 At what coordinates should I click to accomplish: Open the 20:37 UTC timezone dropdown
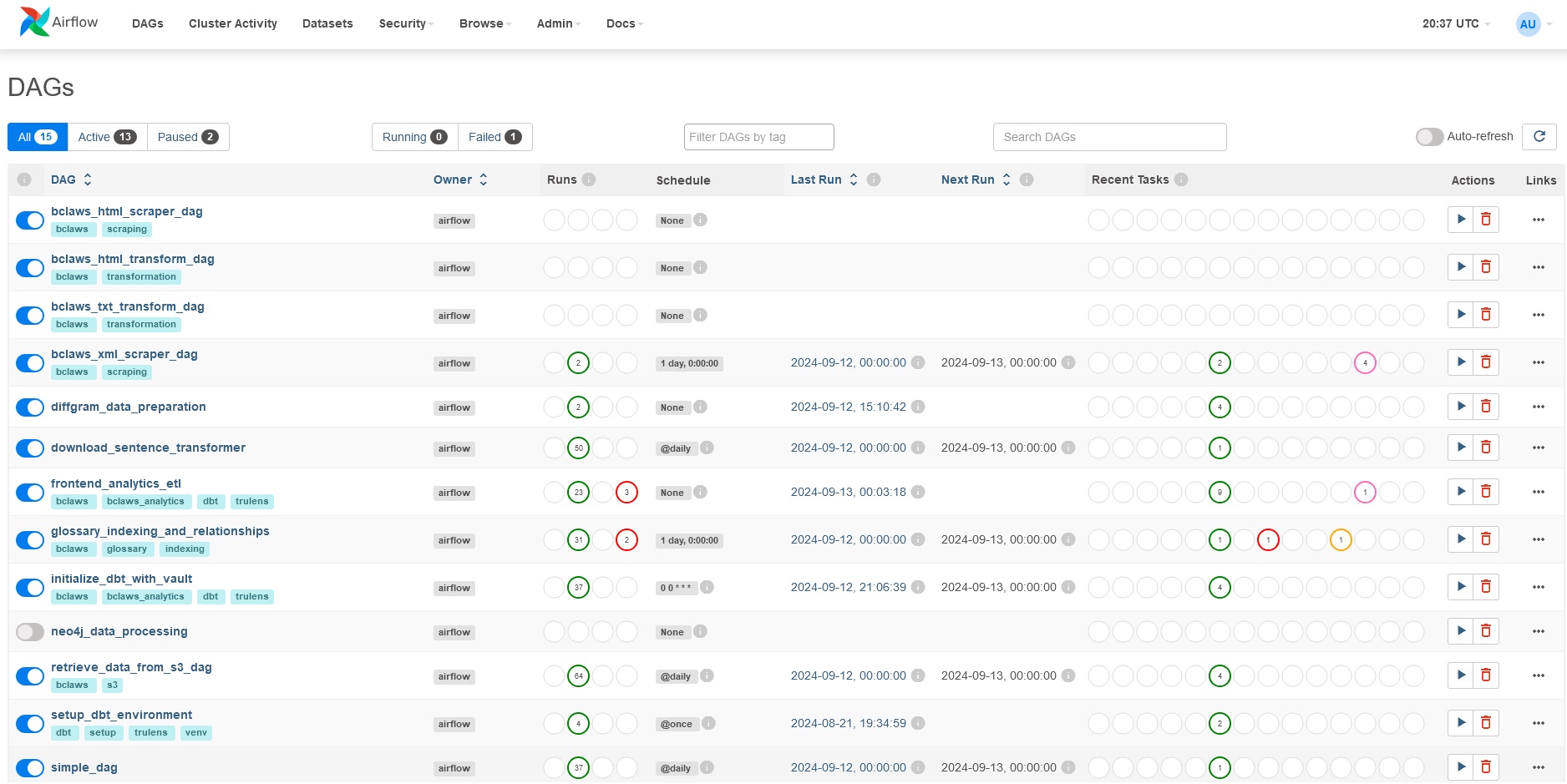1456,23
